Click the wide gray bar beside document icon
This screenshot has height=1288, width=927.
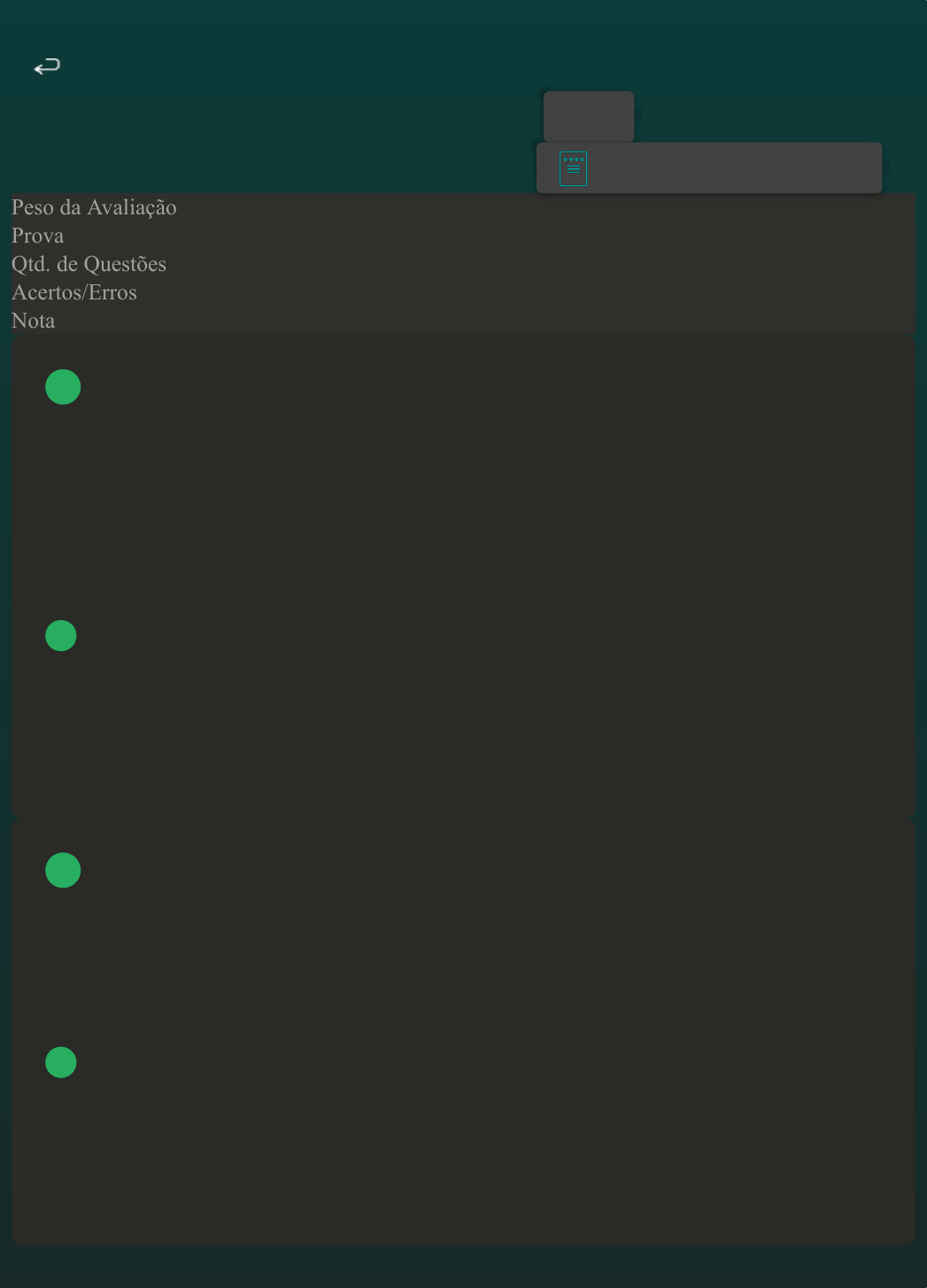click(x=735, y=168)
